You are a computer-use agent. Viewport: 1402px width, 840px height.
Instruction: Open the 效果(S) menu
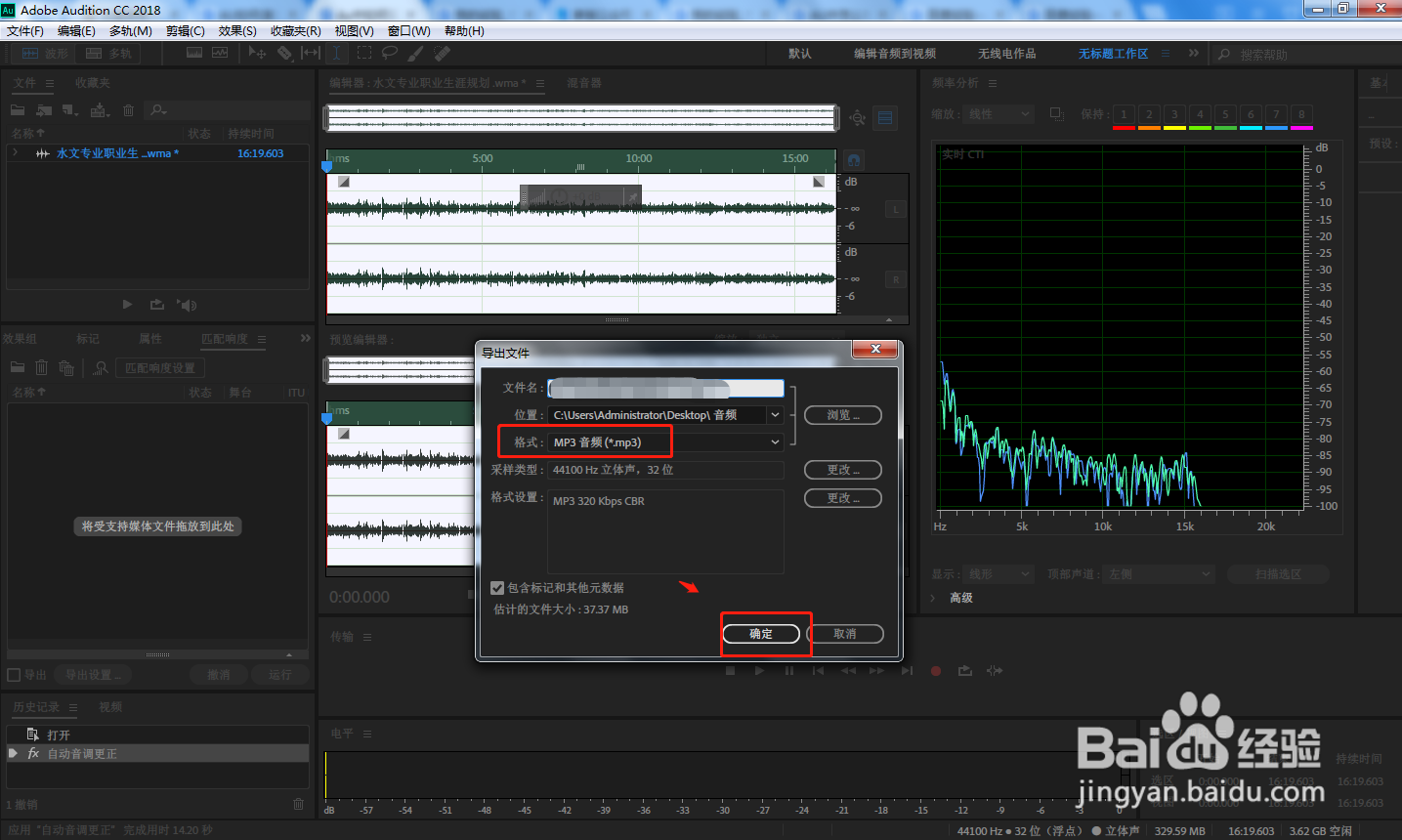point(237,31)
